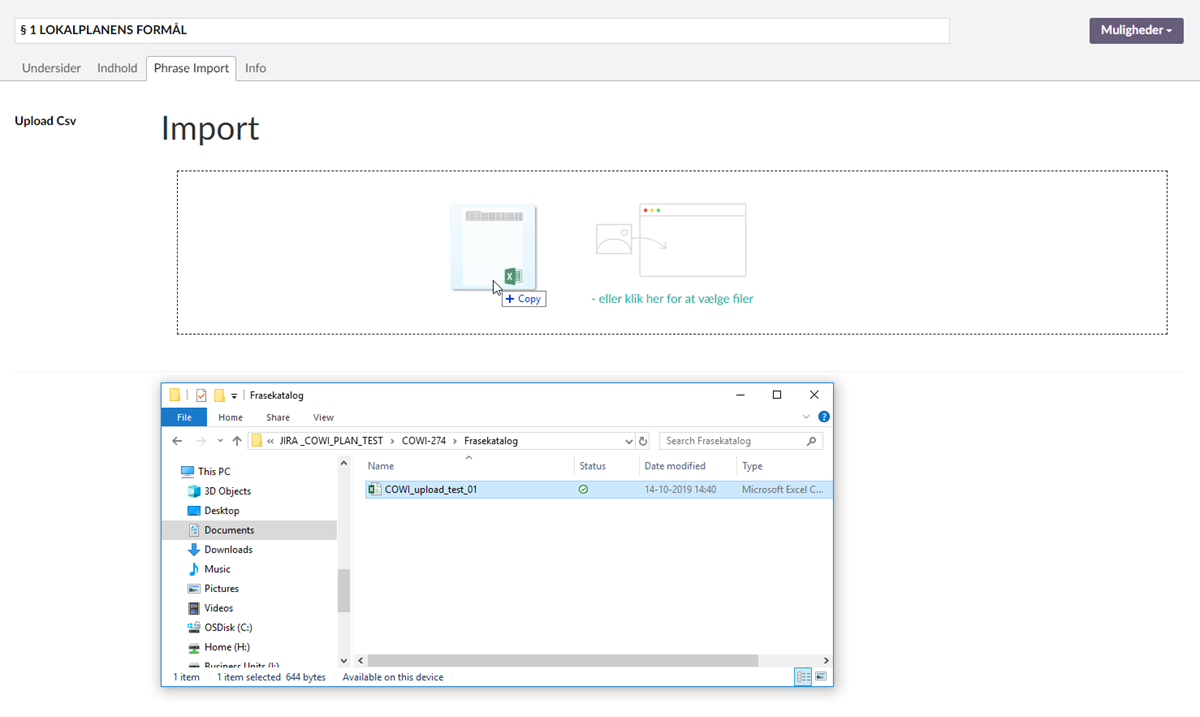Viewport: 1200px width, 717px height.
Task: Expand the address bar history dropdown
Action: click(628, 441)
